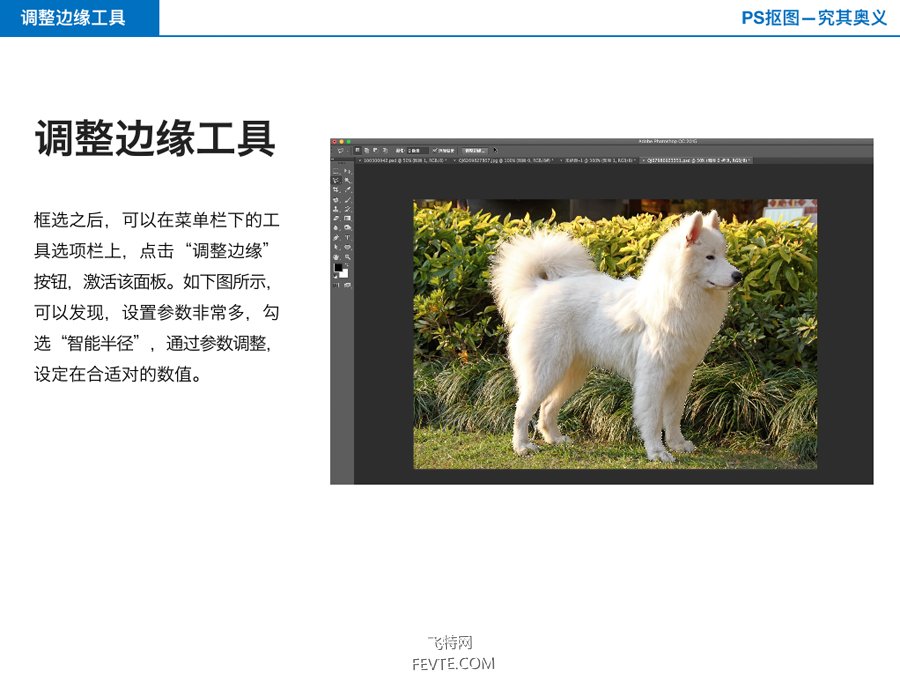900x675 pixels.
Task: Select the Eyedropper tool
Action: (347, 189)
